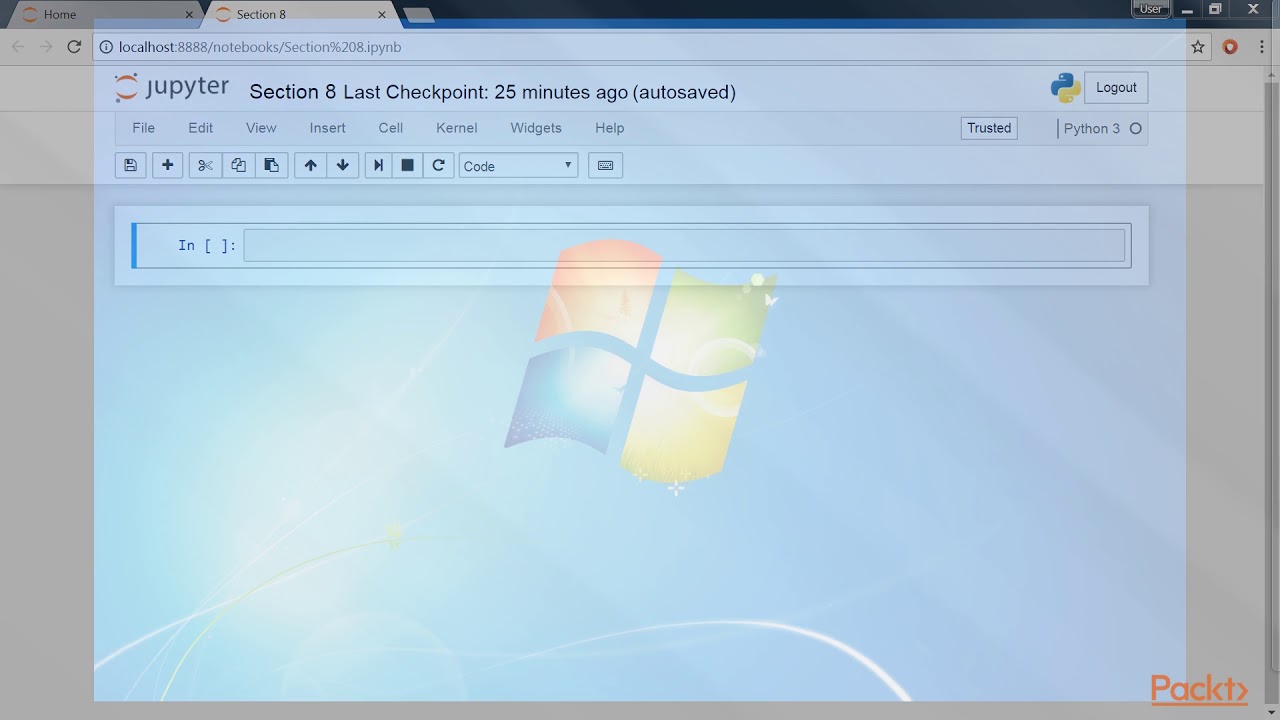1280x720 pixels.
Task: View site information icon in address bar
Action: pyautogui.click(x=107, y=47)
